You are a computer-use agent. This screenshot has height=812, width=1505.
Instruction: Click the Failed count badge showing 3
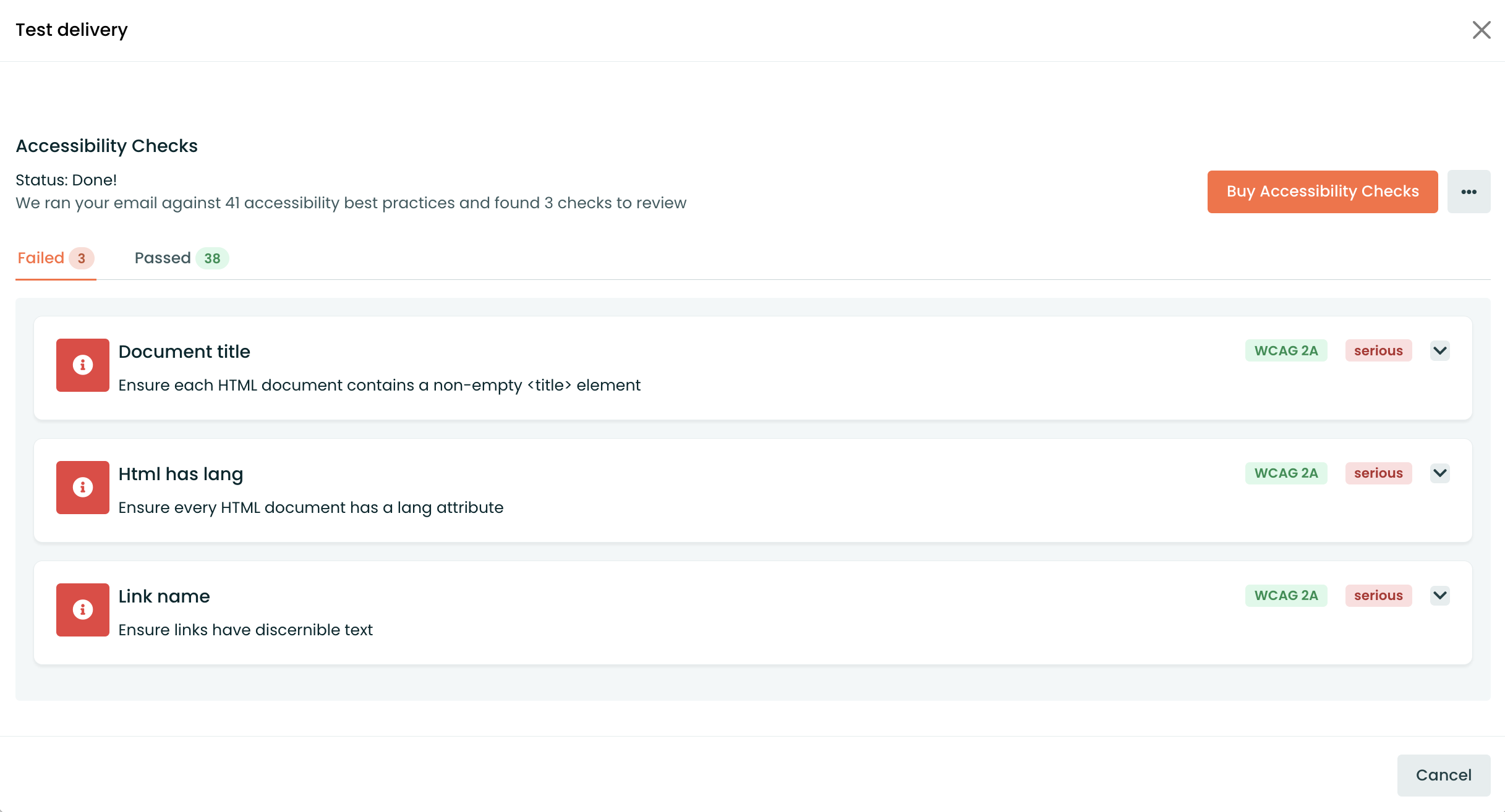coord(82,258)
